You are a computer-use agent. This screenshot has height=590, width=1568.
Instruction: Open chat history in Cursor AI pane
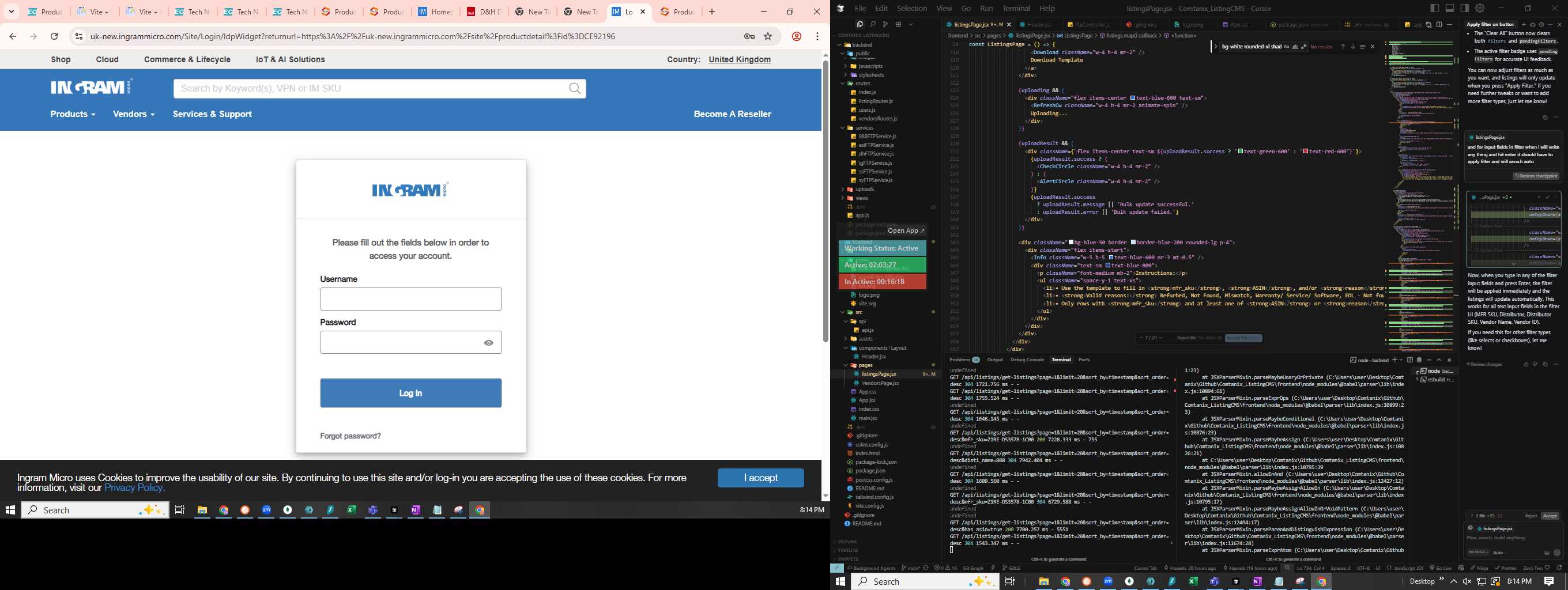[x=1541, y=25]
